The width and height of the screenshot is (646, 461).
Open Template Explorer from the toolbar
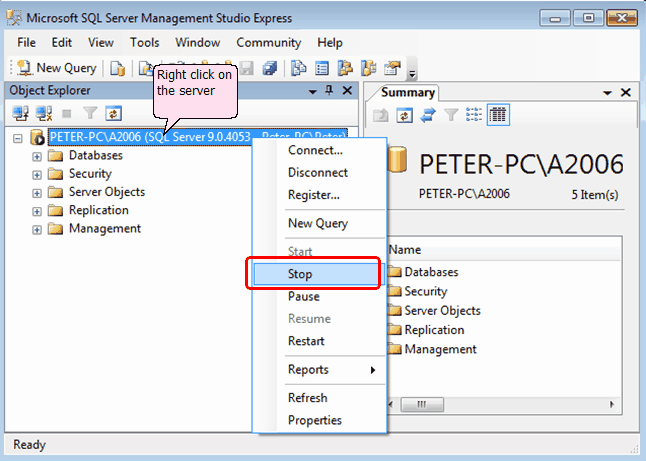point(369,68)
